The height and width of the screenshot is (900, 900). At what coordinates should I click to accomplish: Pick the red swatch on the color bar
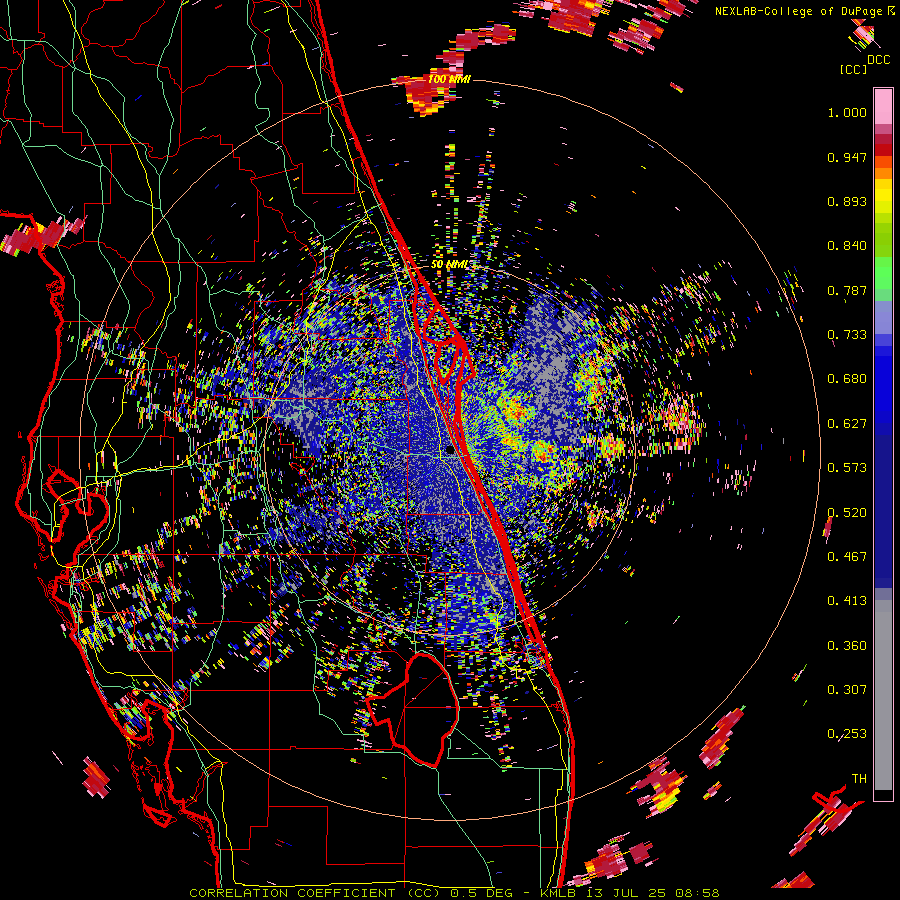click(x=883, y=150)
